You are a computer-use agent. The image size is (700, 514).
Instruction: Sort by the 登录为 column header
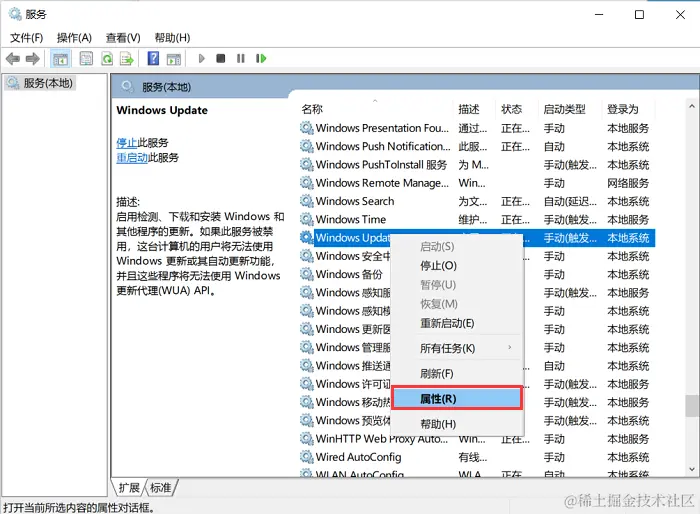point(628,109)
